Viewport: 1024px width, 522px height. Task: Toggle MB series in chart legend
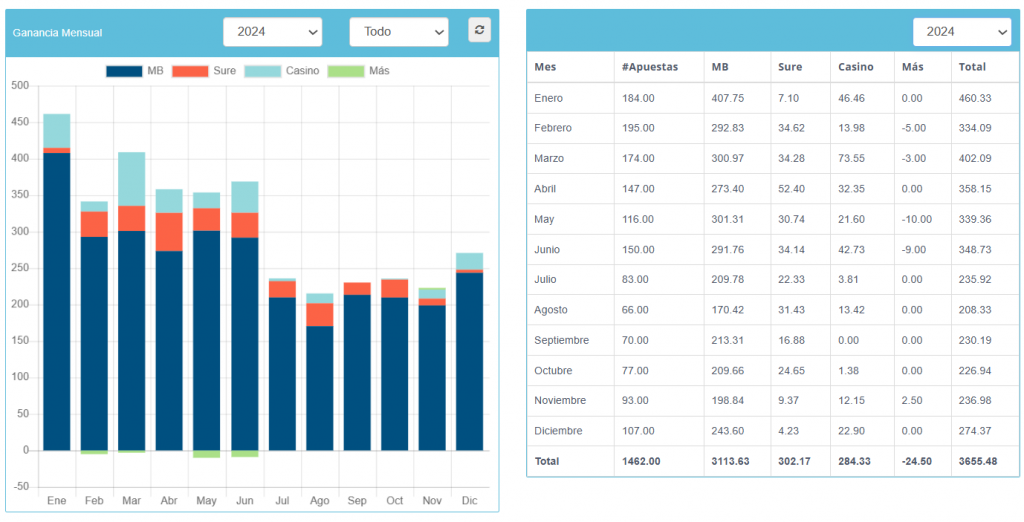[x=135, y=71]
